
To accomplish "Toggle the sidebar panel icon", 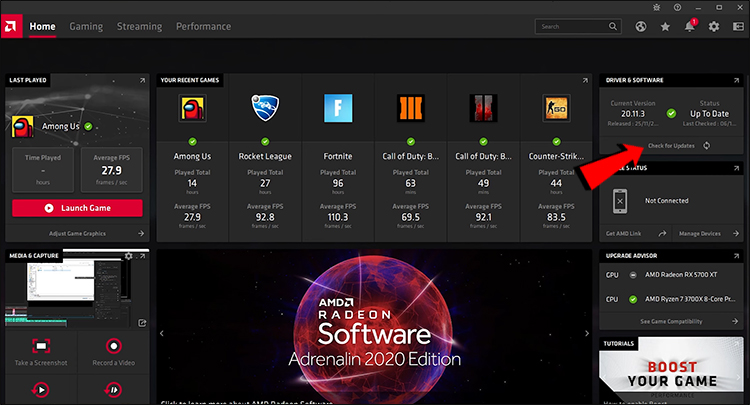I will pos(739,26).
